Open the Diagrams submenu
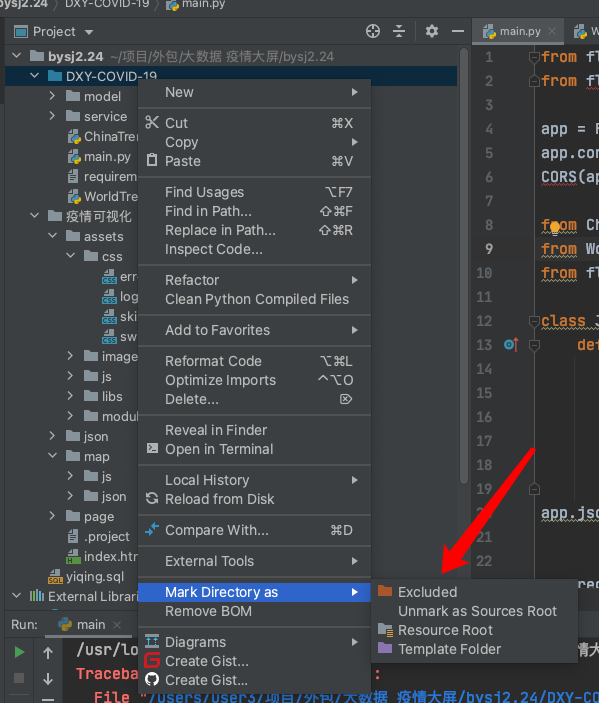Screen dimensions: 599x703 click(254, 642)
